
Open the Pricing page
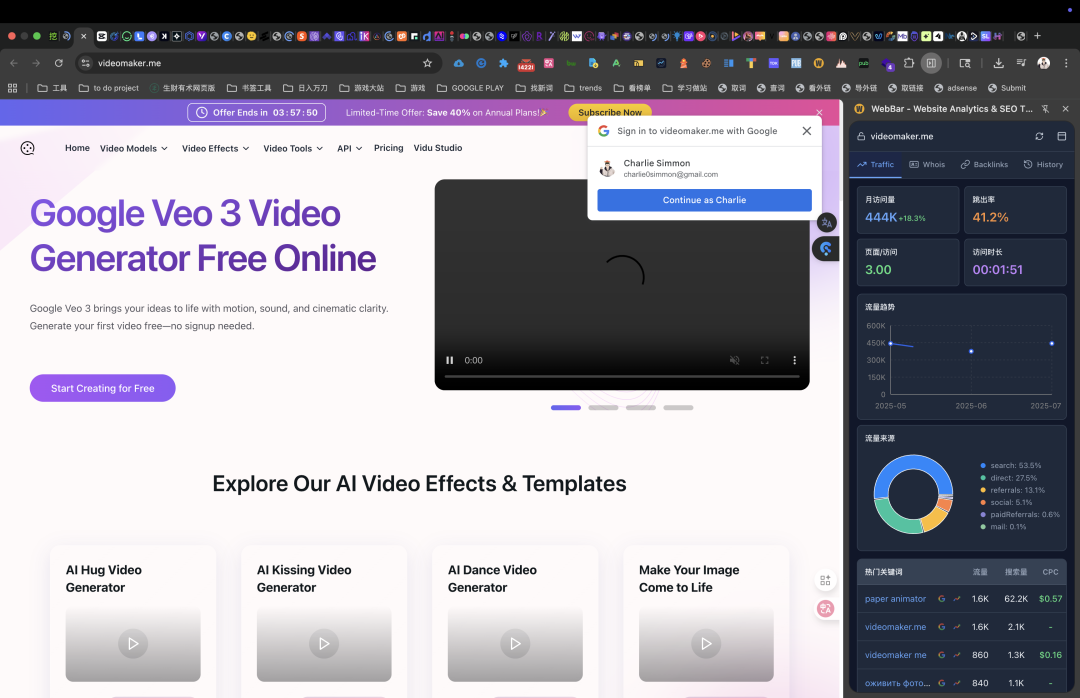[388, 148]
